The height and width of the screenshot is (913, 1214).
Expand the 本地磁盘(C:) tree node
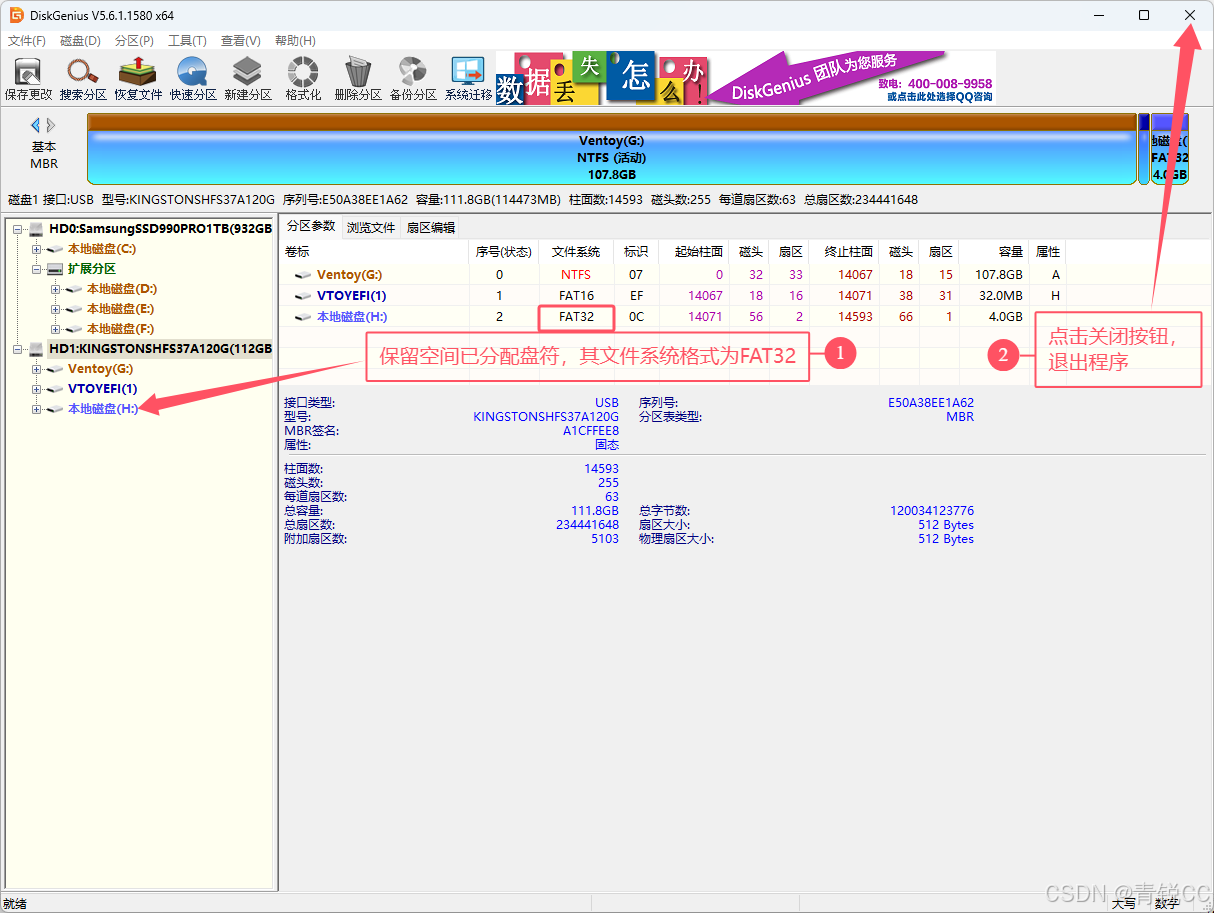pos(37,249)
